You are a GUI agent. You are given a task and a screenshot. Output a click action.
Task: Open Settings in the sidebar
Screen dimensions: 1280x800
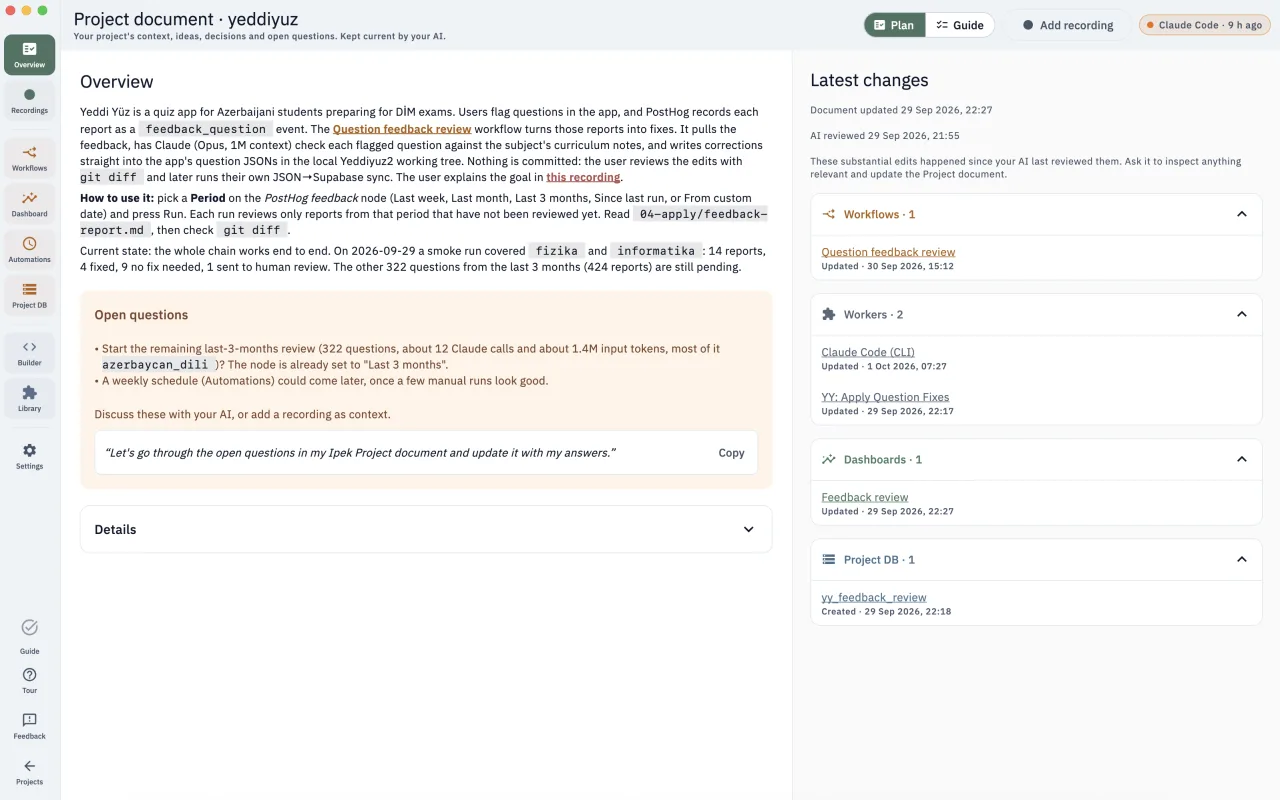point(29,457)
